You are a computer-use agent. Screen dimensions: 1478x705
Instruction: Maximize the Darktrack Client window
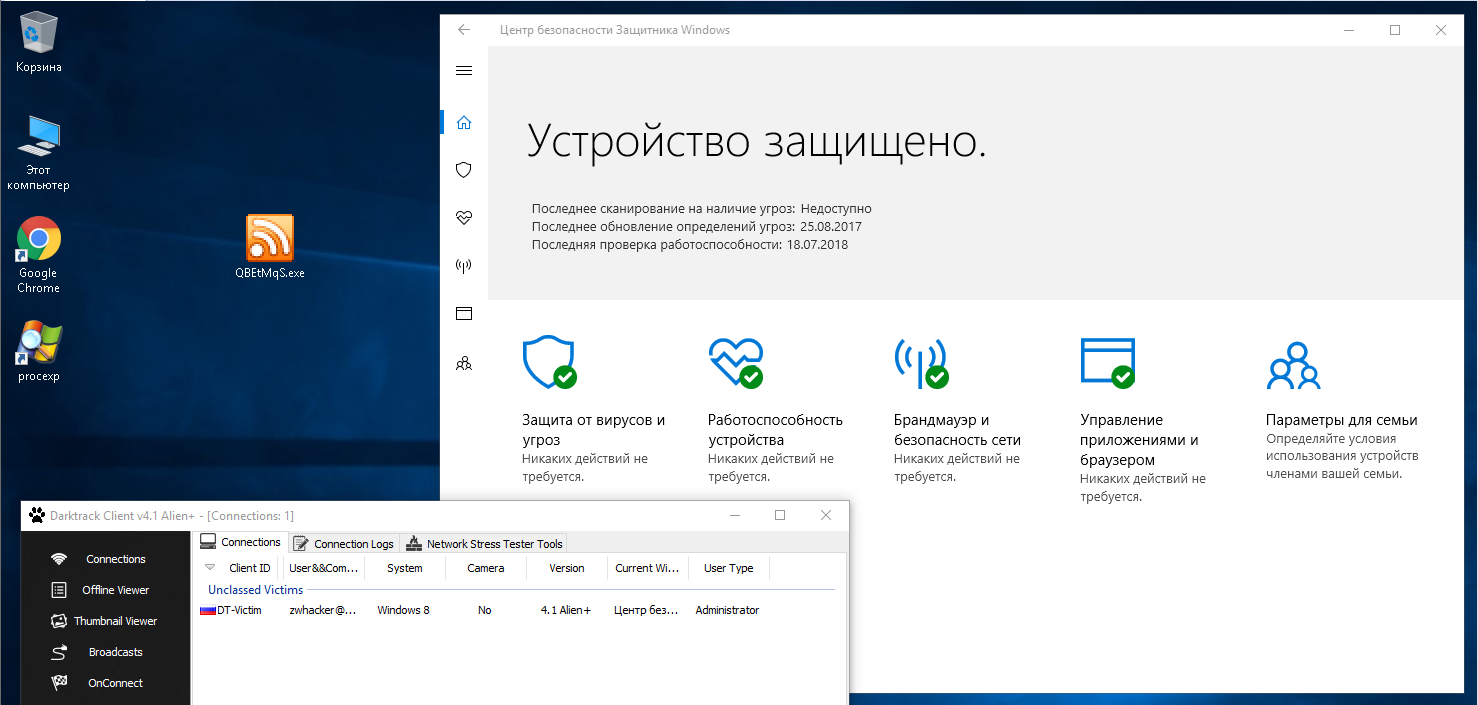tap(780, 516)
